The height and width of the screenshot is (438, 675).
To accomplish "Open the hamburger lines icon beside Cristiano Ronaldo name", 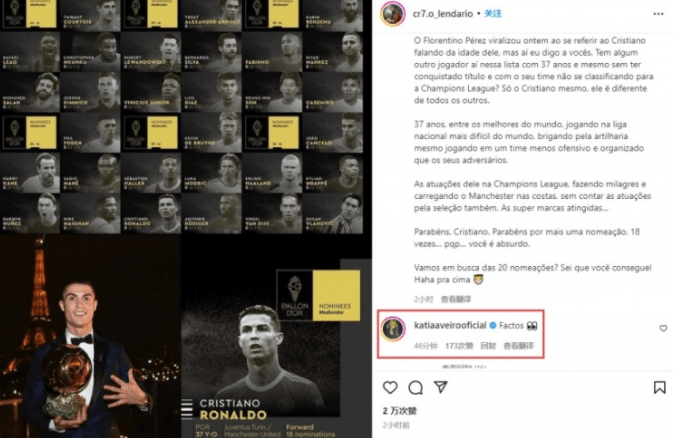I will 187,409.
